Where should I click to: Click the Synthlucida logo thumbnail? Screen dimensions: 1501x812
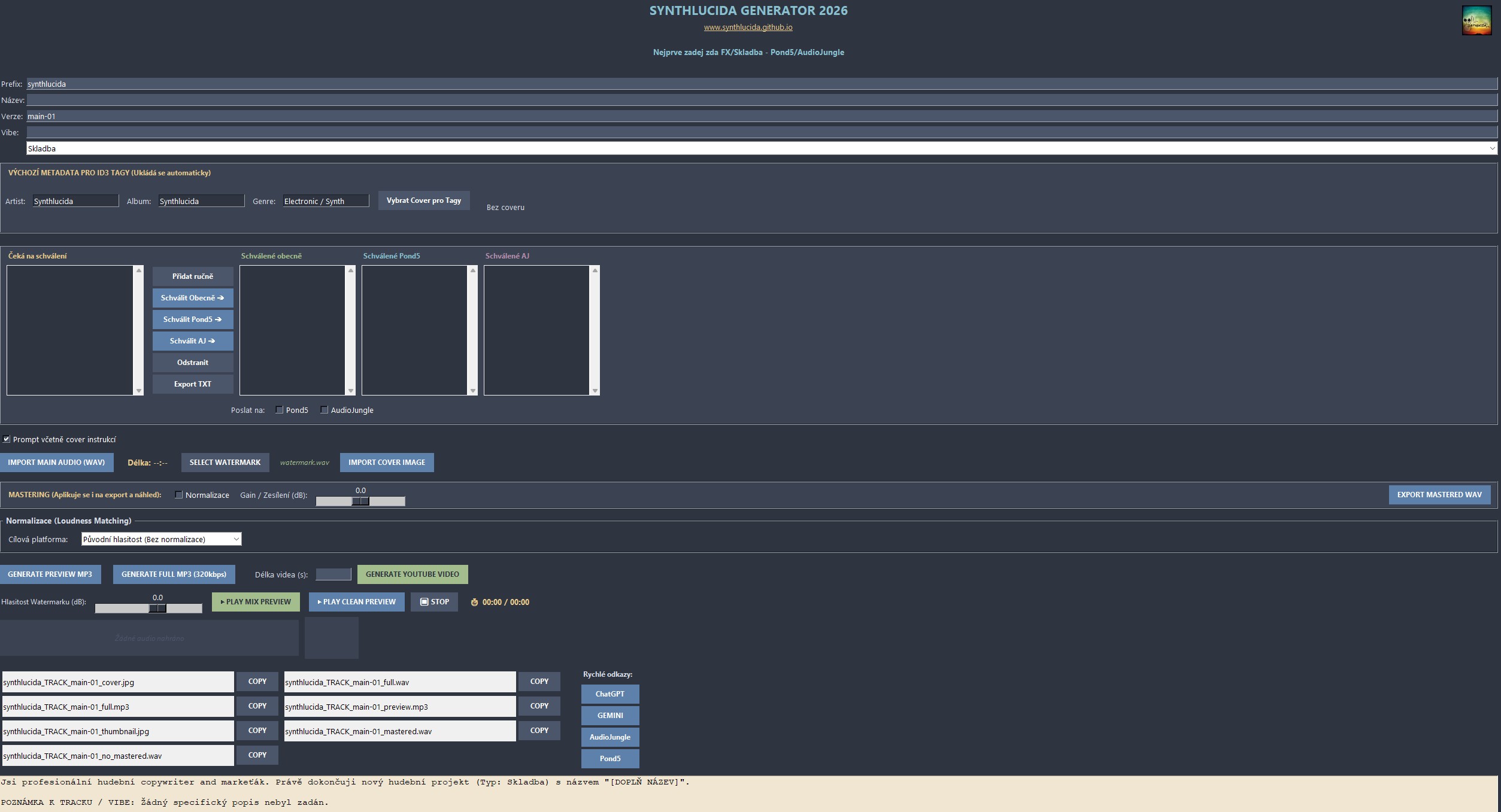(1476, 20)
